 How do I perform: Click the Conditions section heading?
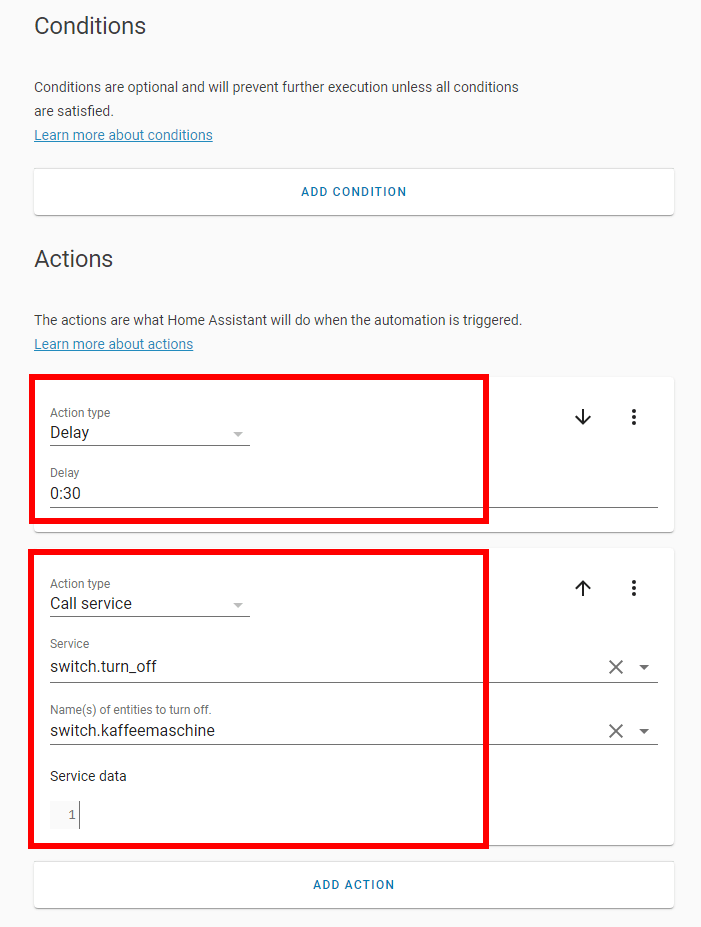[90, 27]
